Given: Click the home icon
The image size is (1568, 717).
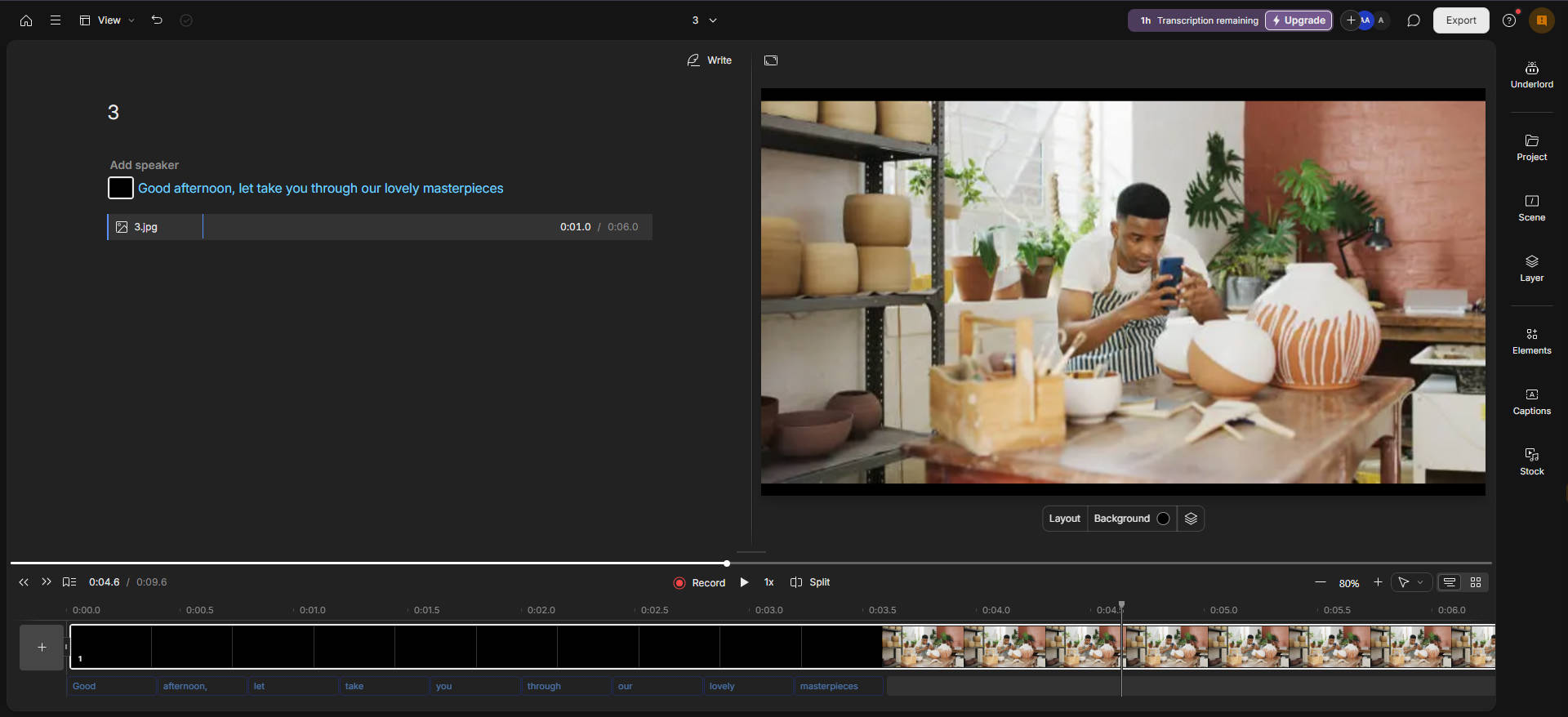Looking at the screenshot, I should click(26, 20).
